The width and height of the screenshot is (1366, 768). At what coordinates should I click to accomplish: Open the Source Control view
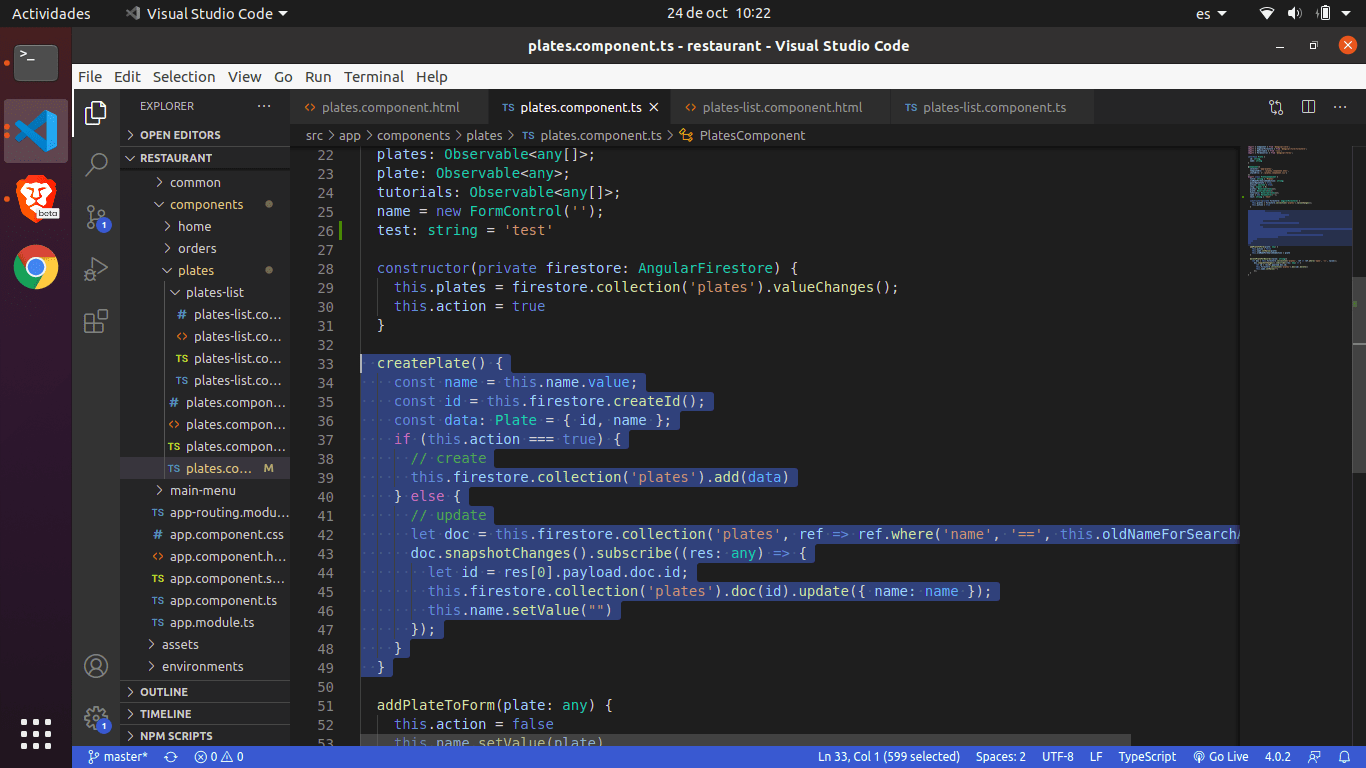tap(96, 217)
